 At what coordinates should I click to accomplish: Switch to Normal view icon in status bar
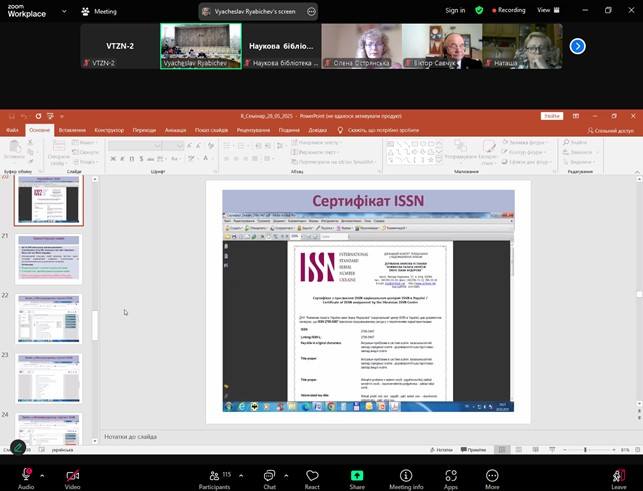click(x=502, y=450)
